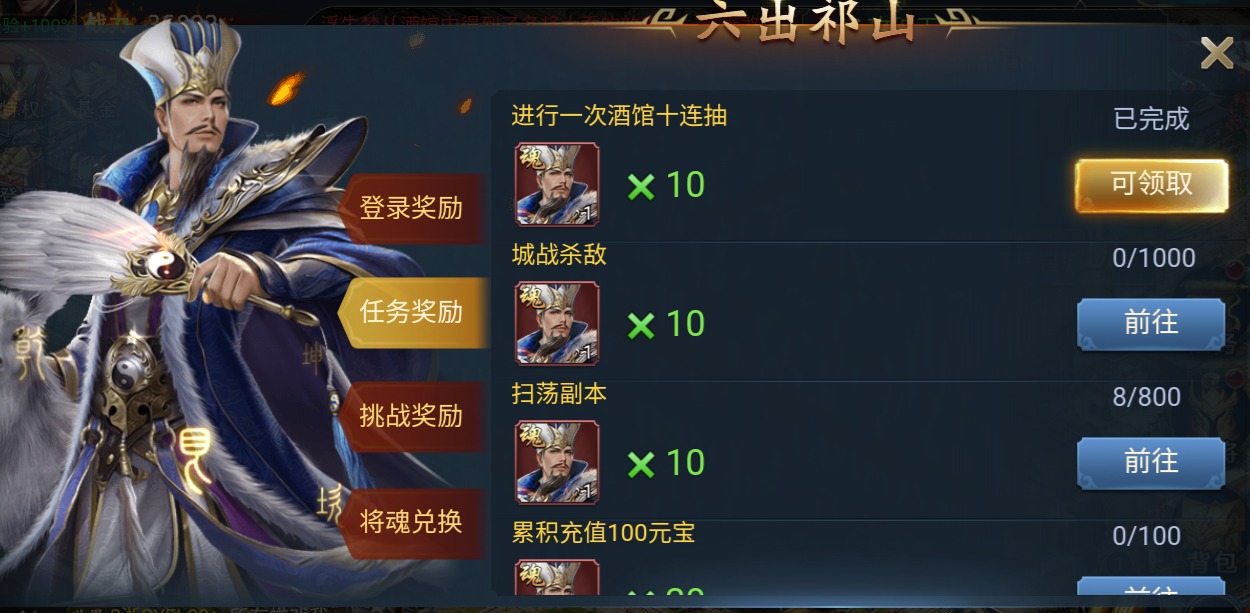Open the 登录奖励 tab
Viewport: 1250px width, 613px height.
412,208
